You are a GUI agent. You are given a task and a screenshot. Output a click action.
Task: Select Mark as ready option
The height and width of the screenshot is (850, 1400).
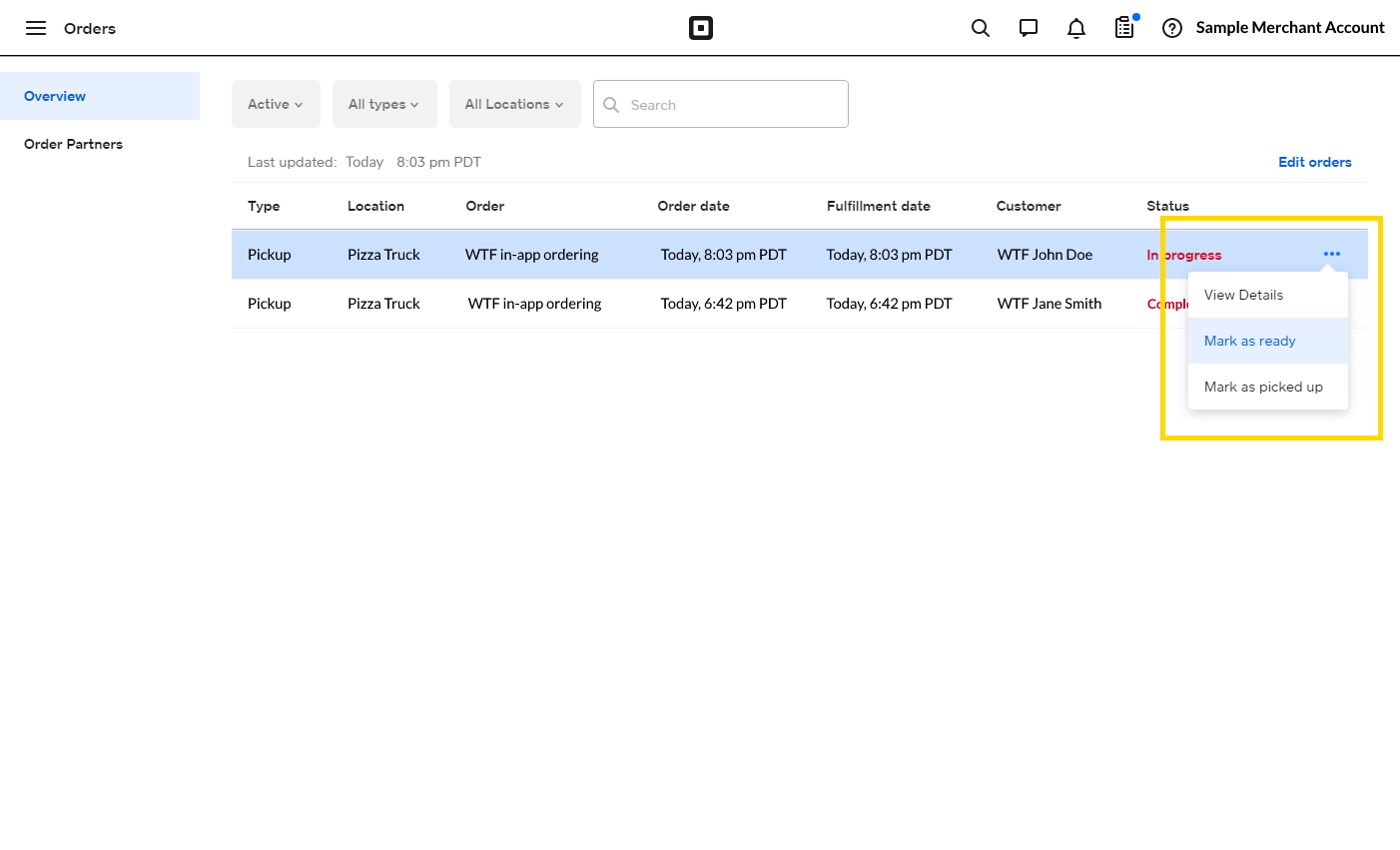coord(1268,341)
